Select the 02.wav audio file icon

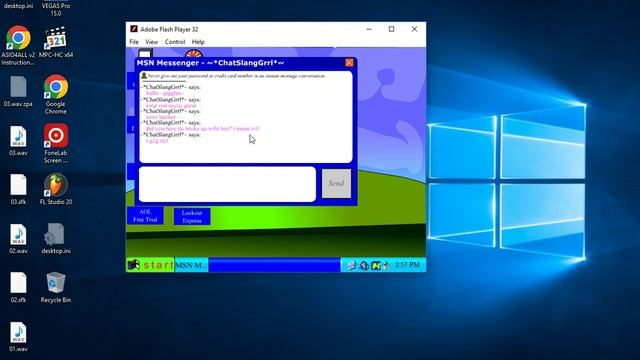click(18, 239)
